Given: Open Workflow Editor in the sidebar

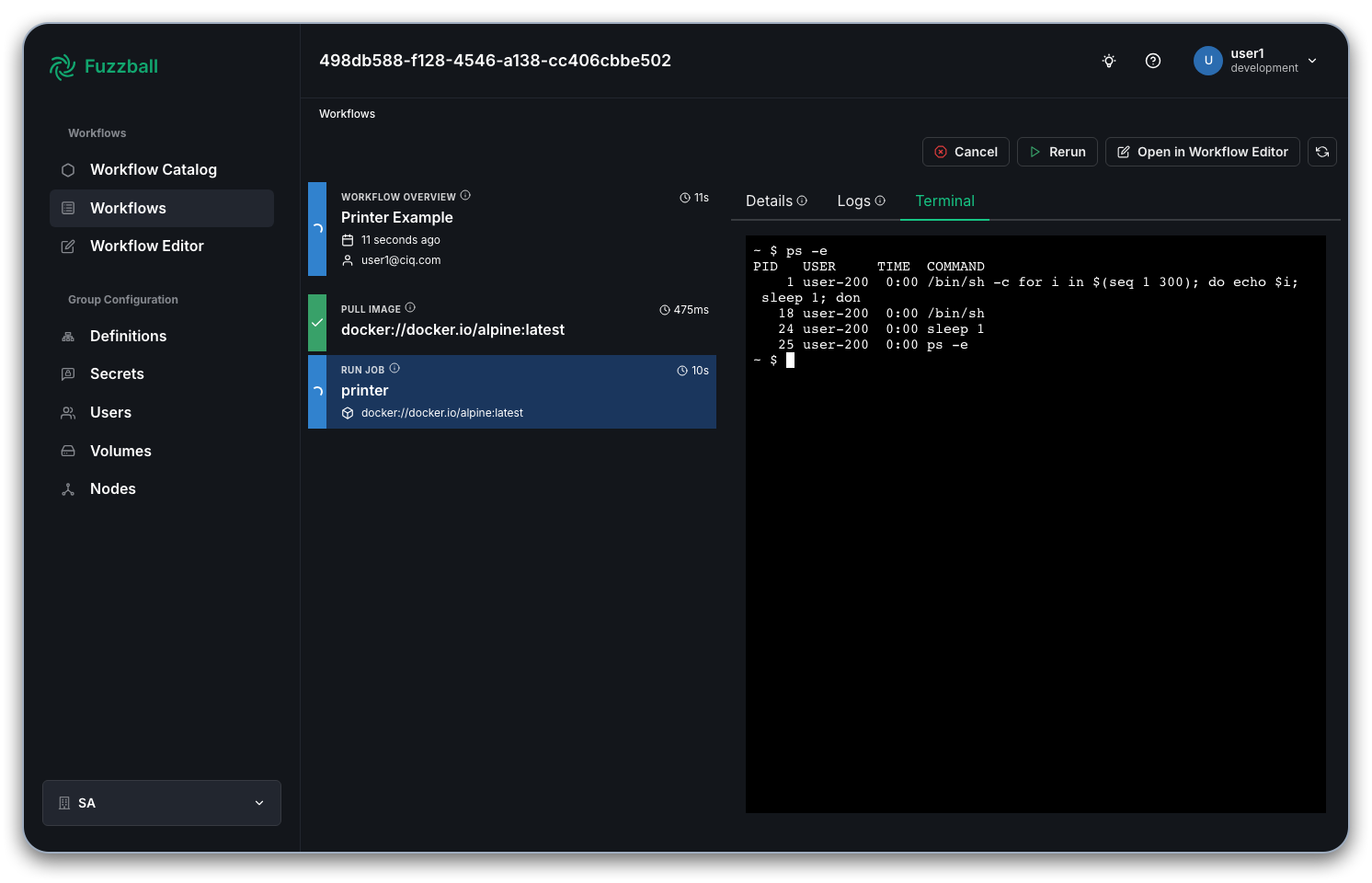Looking at the screenshot, I should coord(162,246).
